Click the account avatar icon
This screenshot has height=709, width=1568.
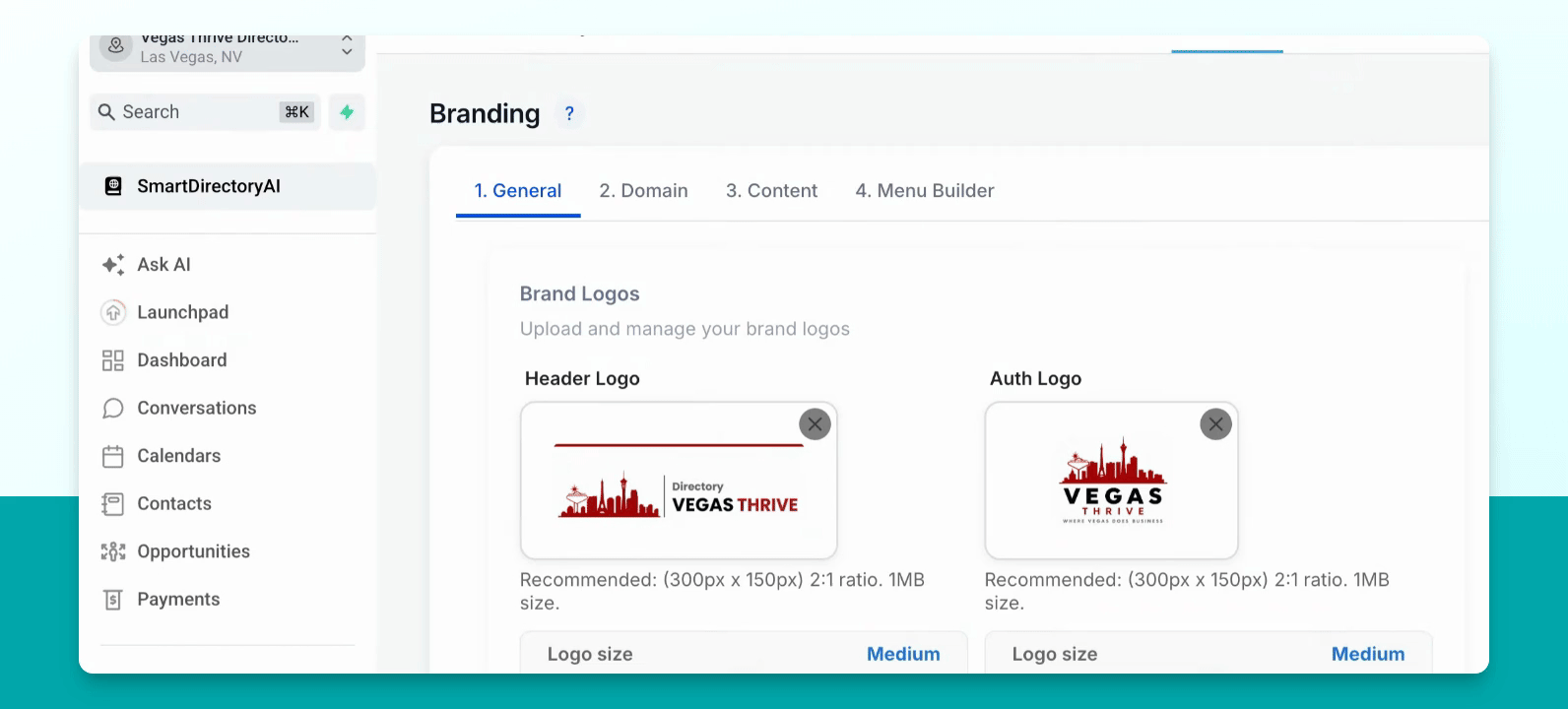pos(116,46)
